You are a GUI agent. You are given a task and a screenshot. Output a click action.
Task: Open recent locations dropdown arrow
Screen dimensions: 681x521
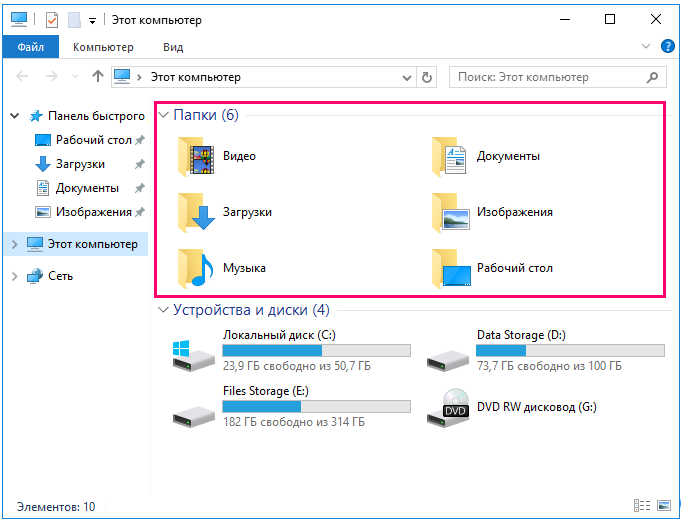pos(75,77)
